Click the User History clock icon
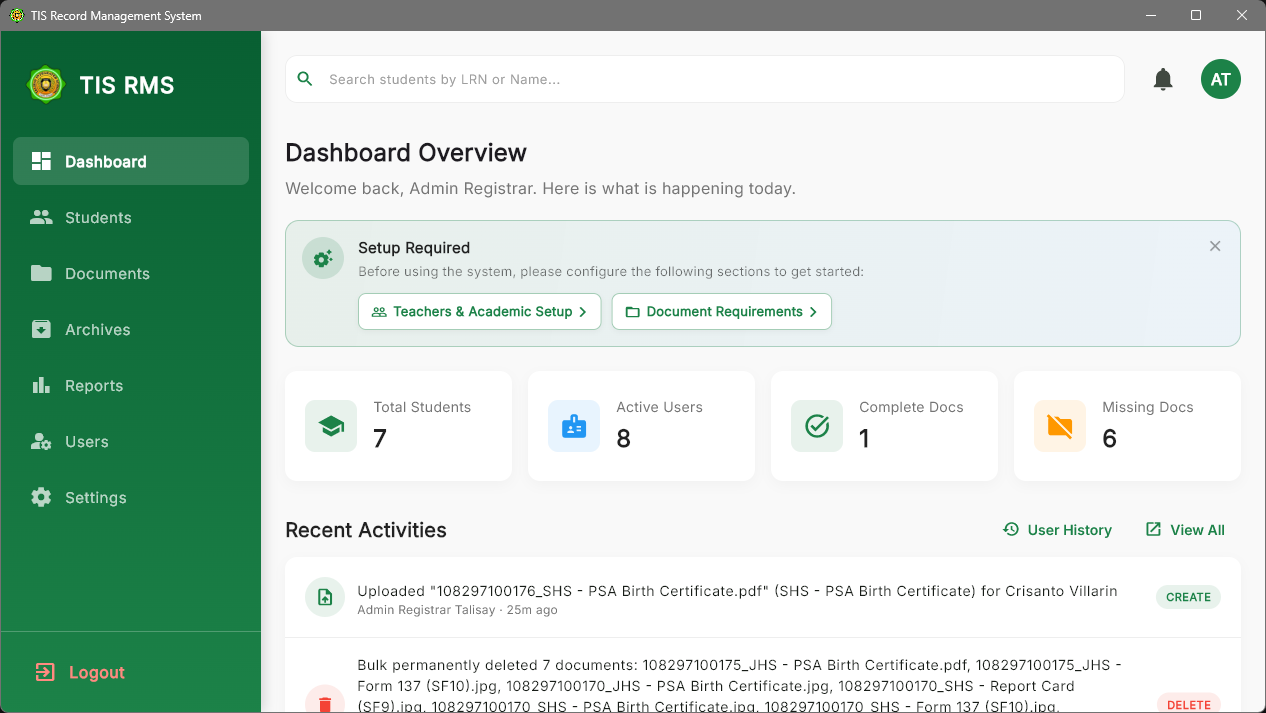 click(x=1011, y=529)
